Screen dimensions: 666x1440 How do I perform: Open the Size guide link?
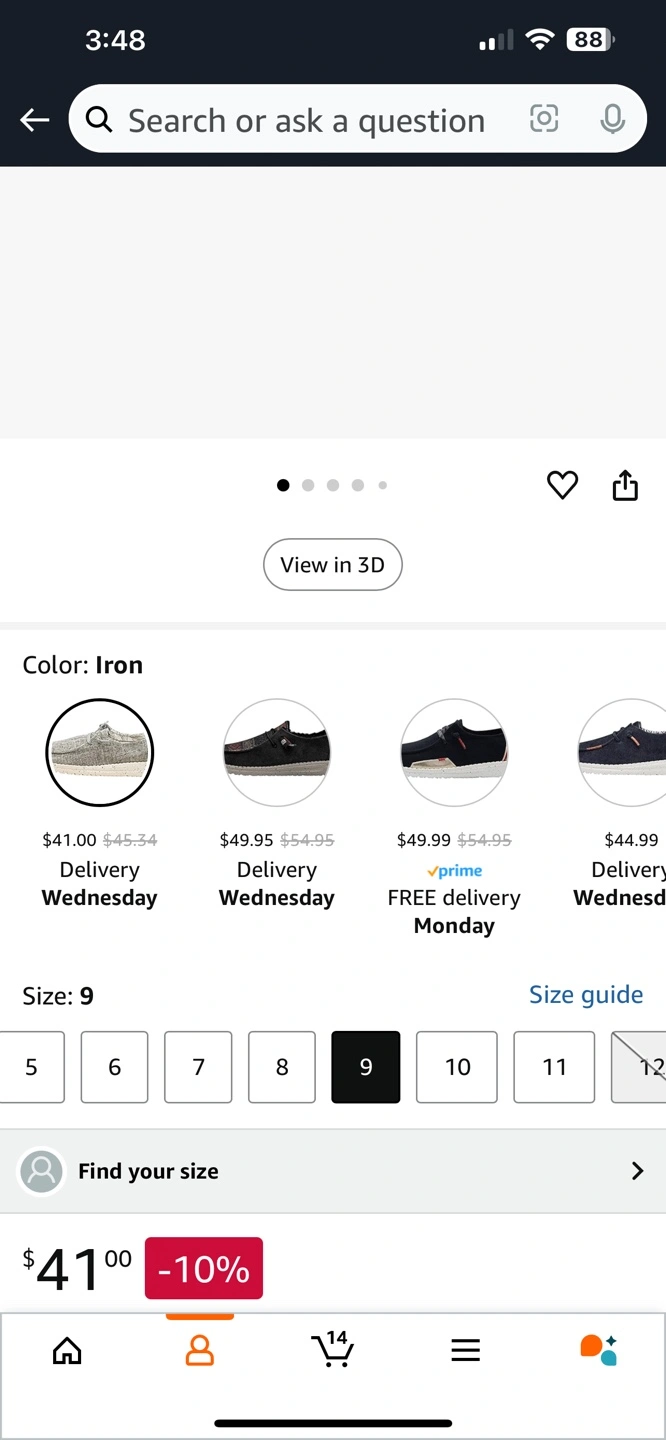pyautogui.click(x=585, y=995)
